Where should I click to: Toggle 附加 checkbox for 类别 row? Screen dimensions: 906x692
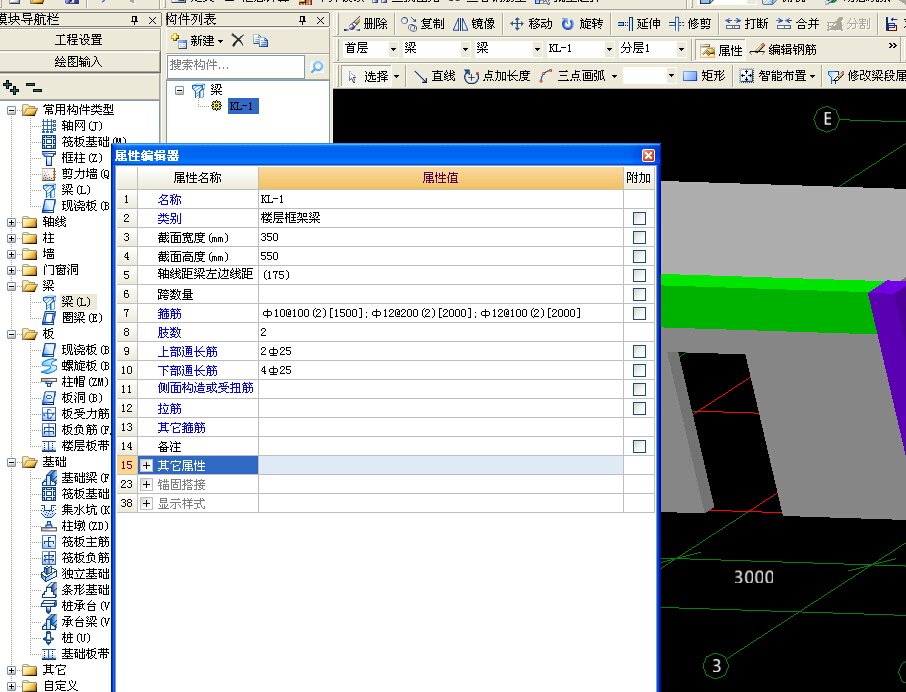pyautogui.click(x=639, y=218)
